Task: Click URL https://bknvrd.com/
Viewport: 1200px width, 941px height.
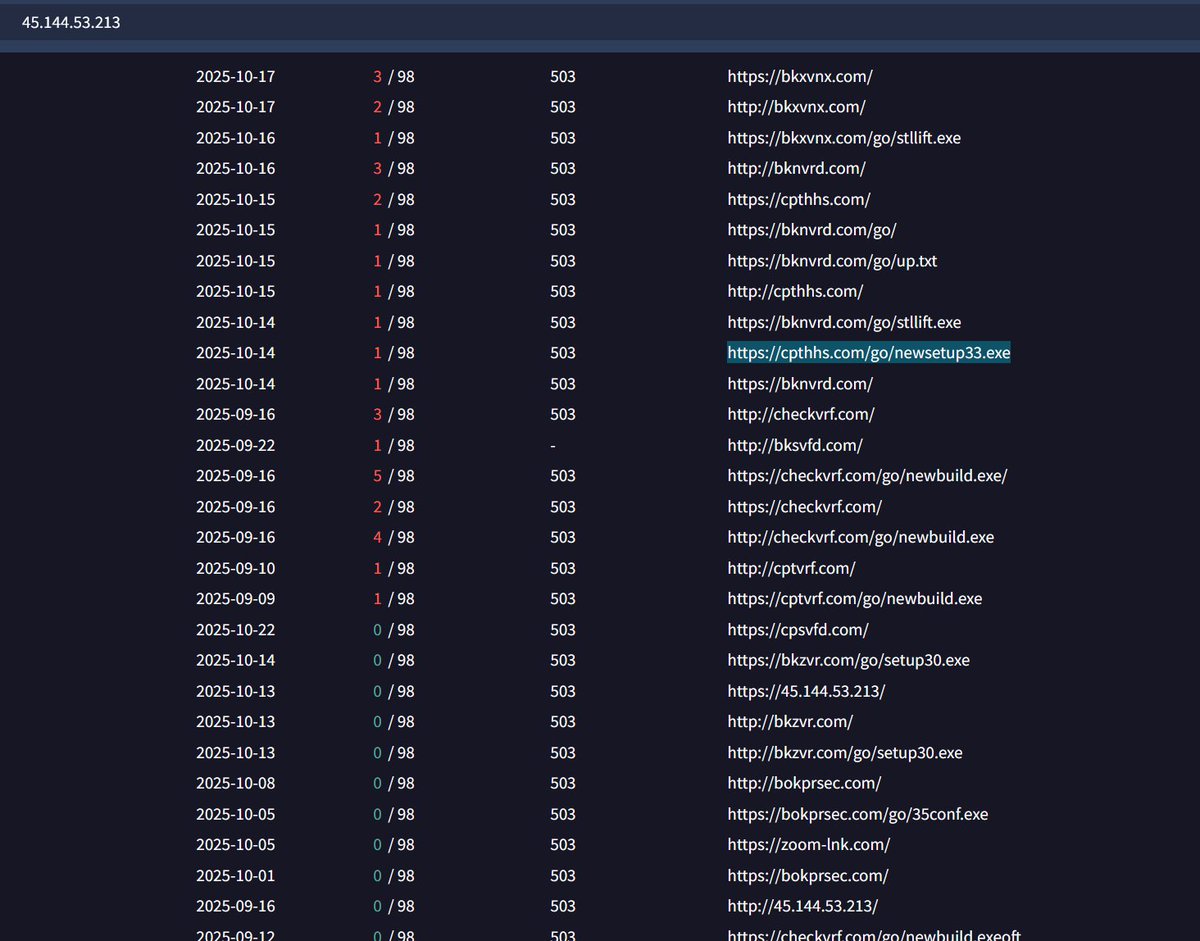Action: click(800, 384)
